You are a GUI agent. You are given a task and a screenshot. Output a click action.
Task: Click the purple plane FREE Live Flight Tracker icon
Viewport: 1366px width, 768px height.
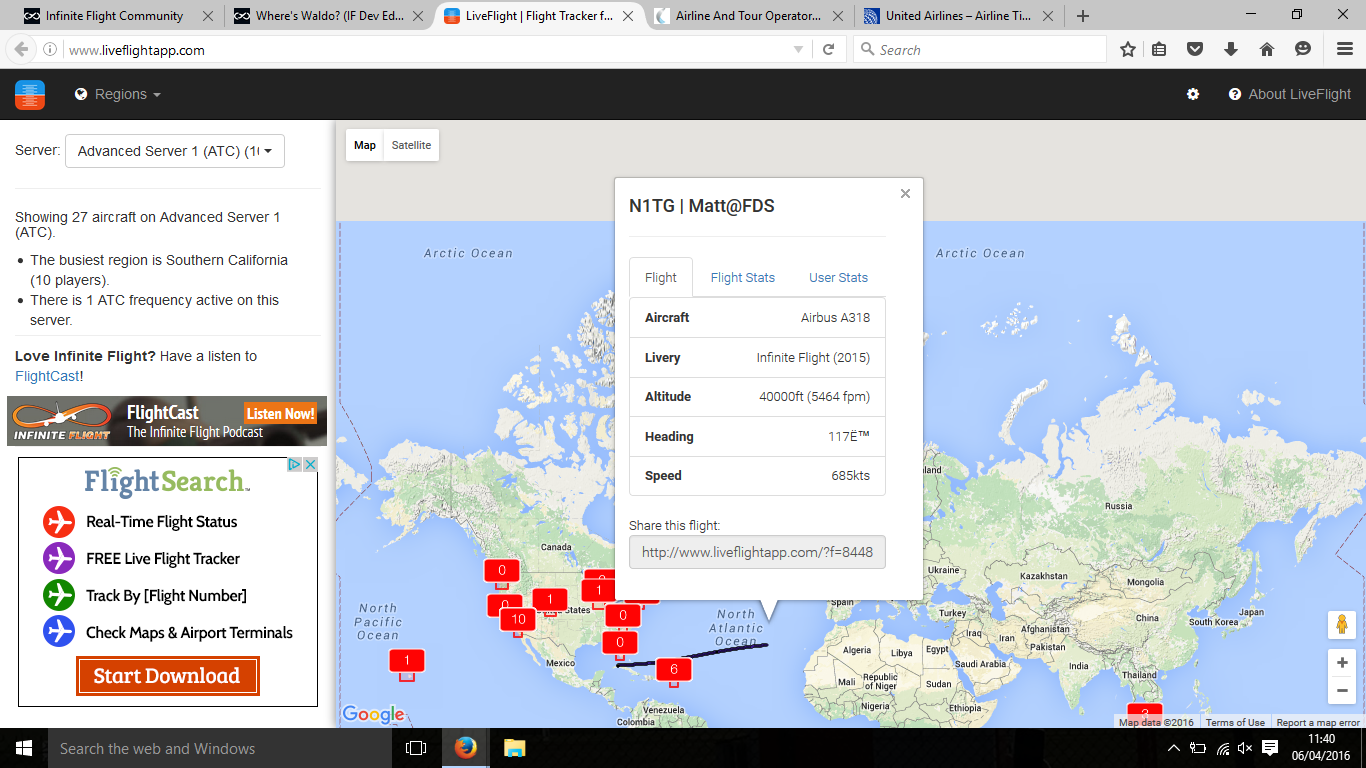tap(59, 559)
